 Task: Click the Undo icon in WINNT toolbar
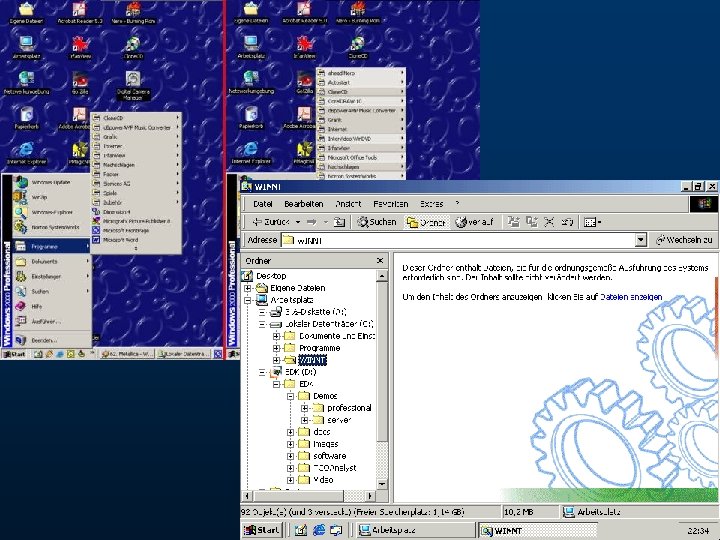(567, 222)
